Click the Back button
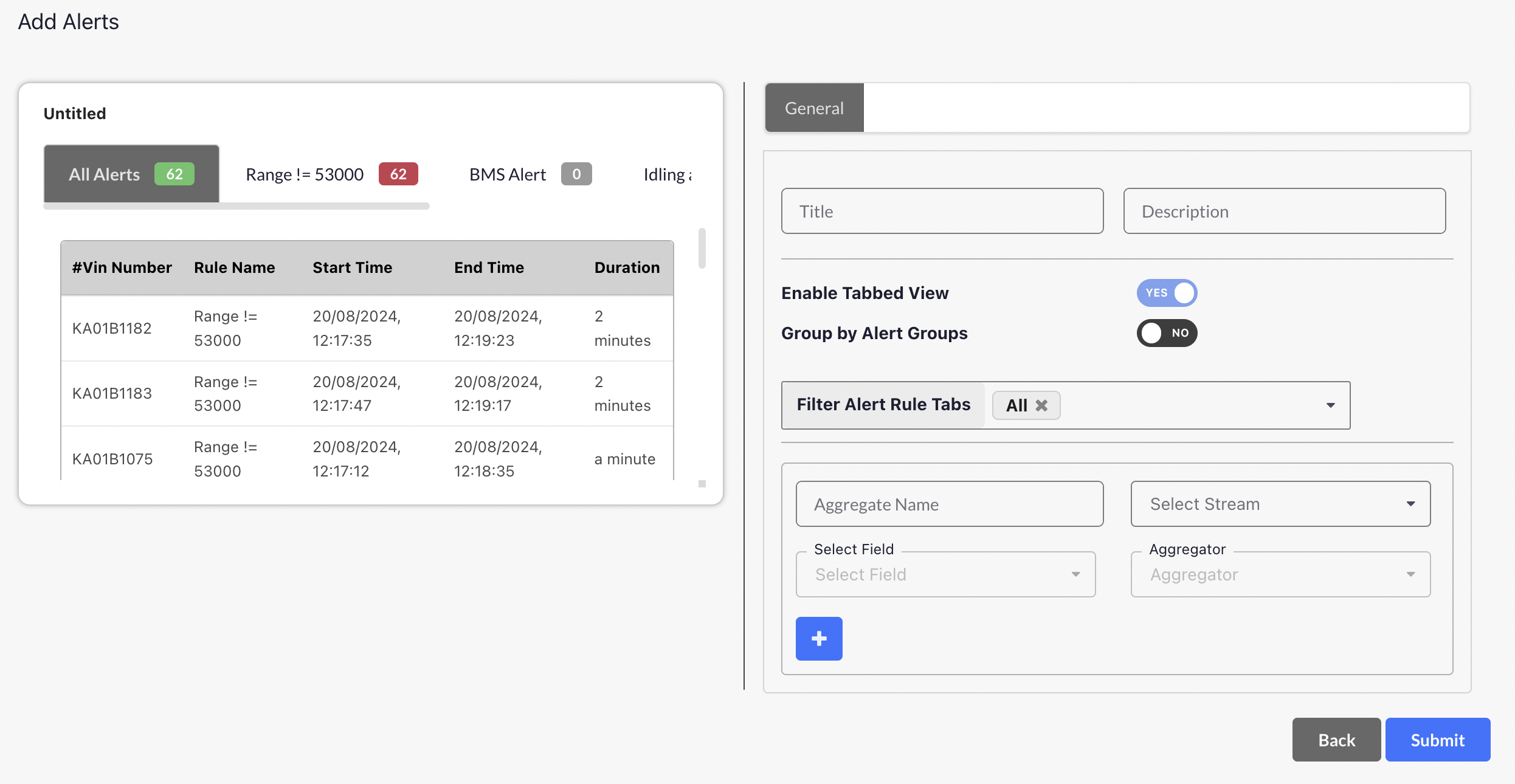This screenshot has height=784, width=1515. (x=1336, y=740)
